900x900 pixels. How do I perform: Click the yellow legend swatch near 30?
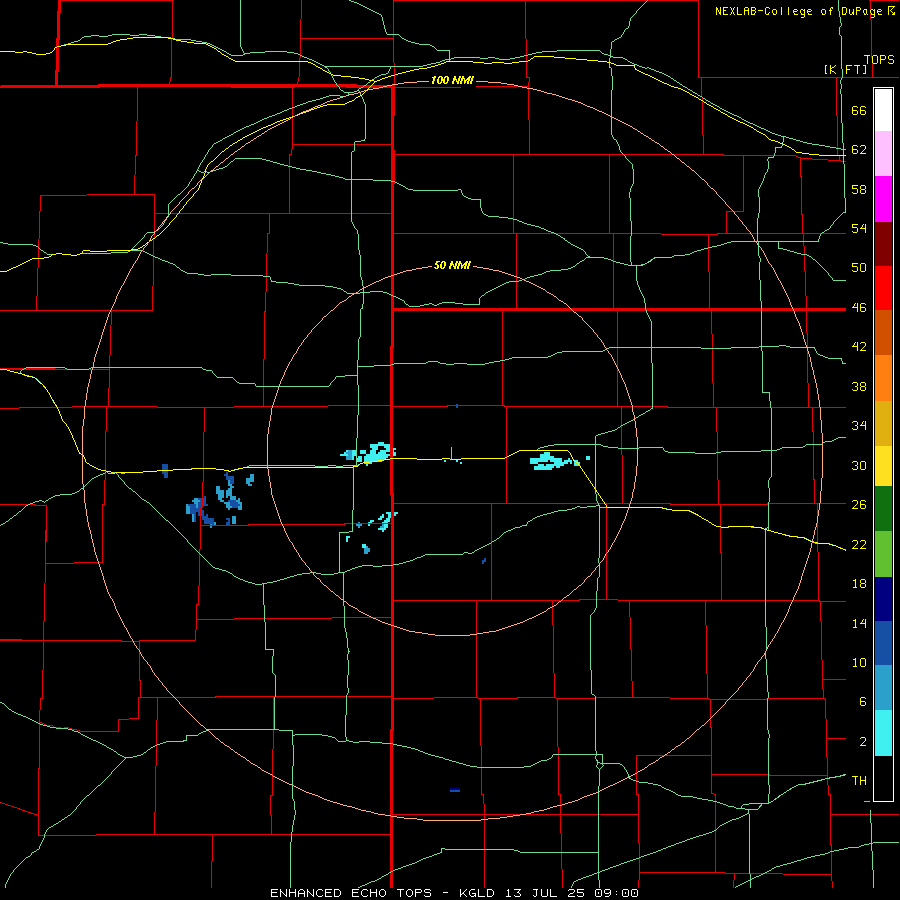pyautogui.click(x=883, y=465)
